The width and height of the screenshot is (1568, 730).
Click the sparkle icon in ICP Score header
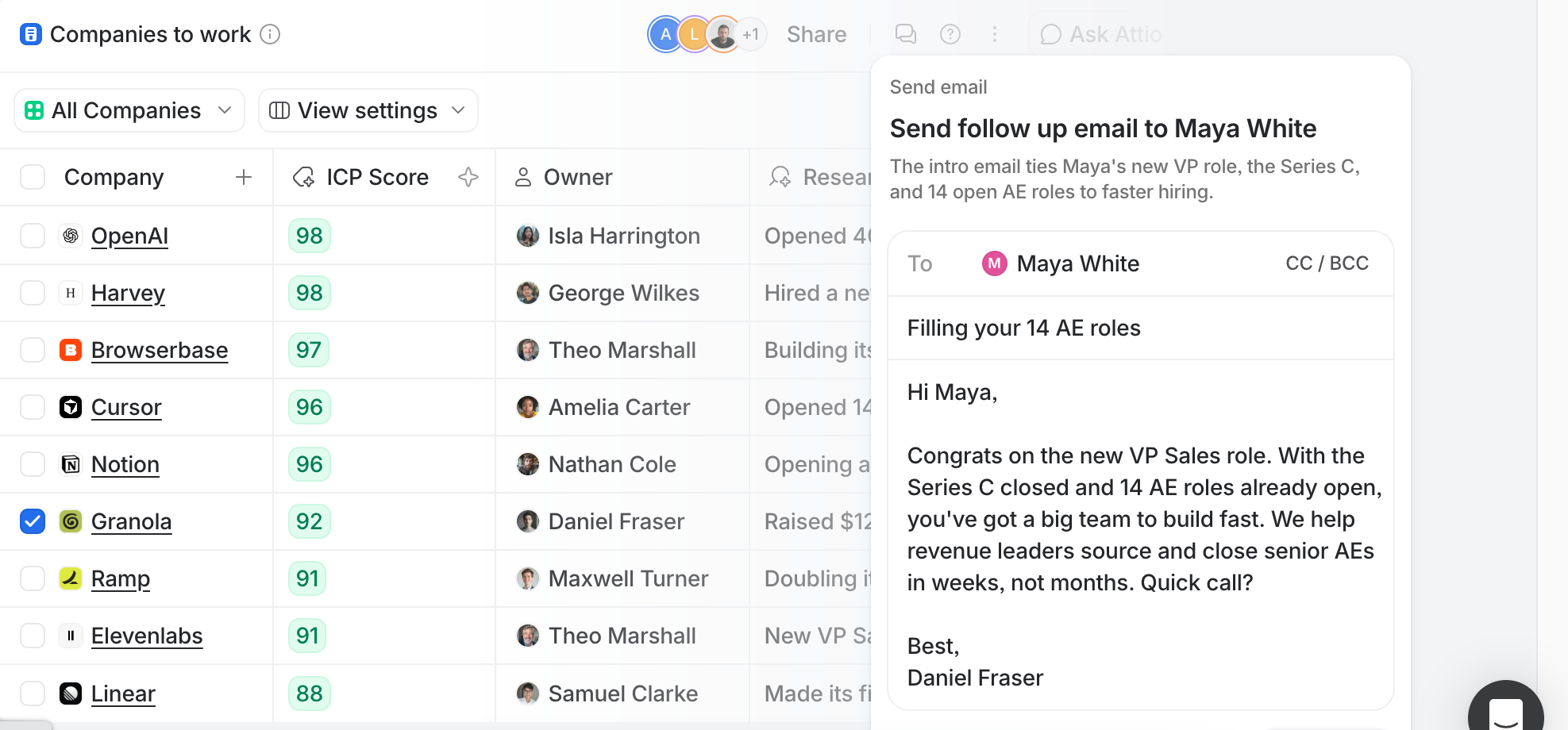click(x=468, y=177)
